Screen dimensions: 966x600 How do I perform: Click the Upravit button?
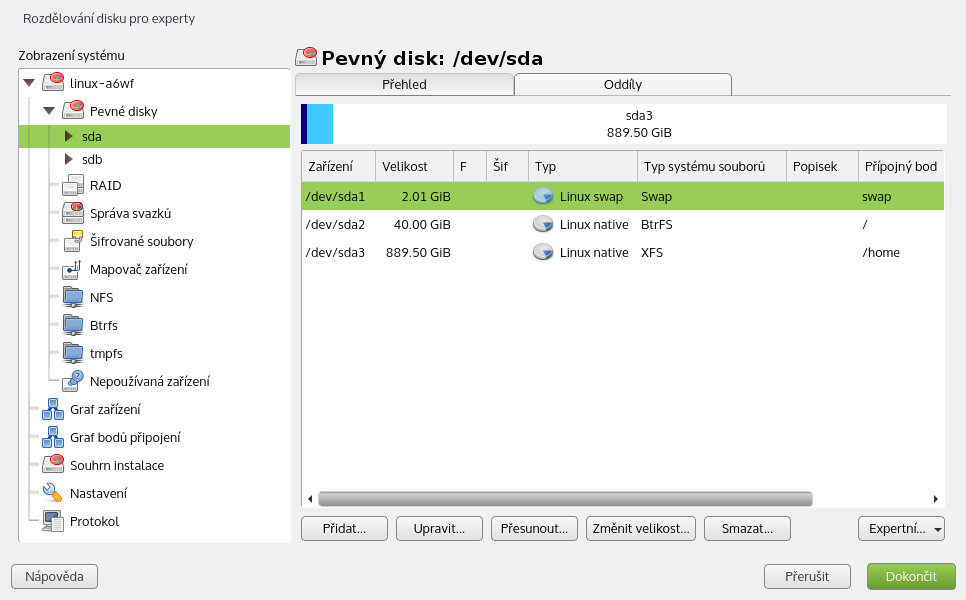point(439,529)
